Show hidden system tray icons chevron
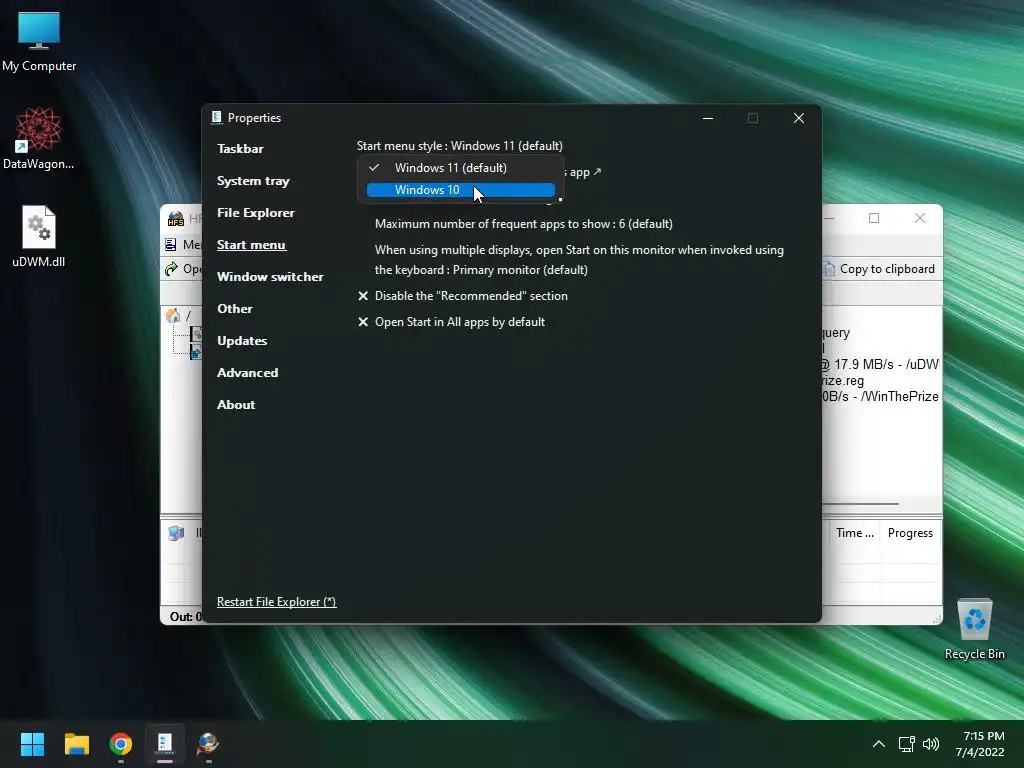This screenshot has width=1024, height=768. pos(879,744)
